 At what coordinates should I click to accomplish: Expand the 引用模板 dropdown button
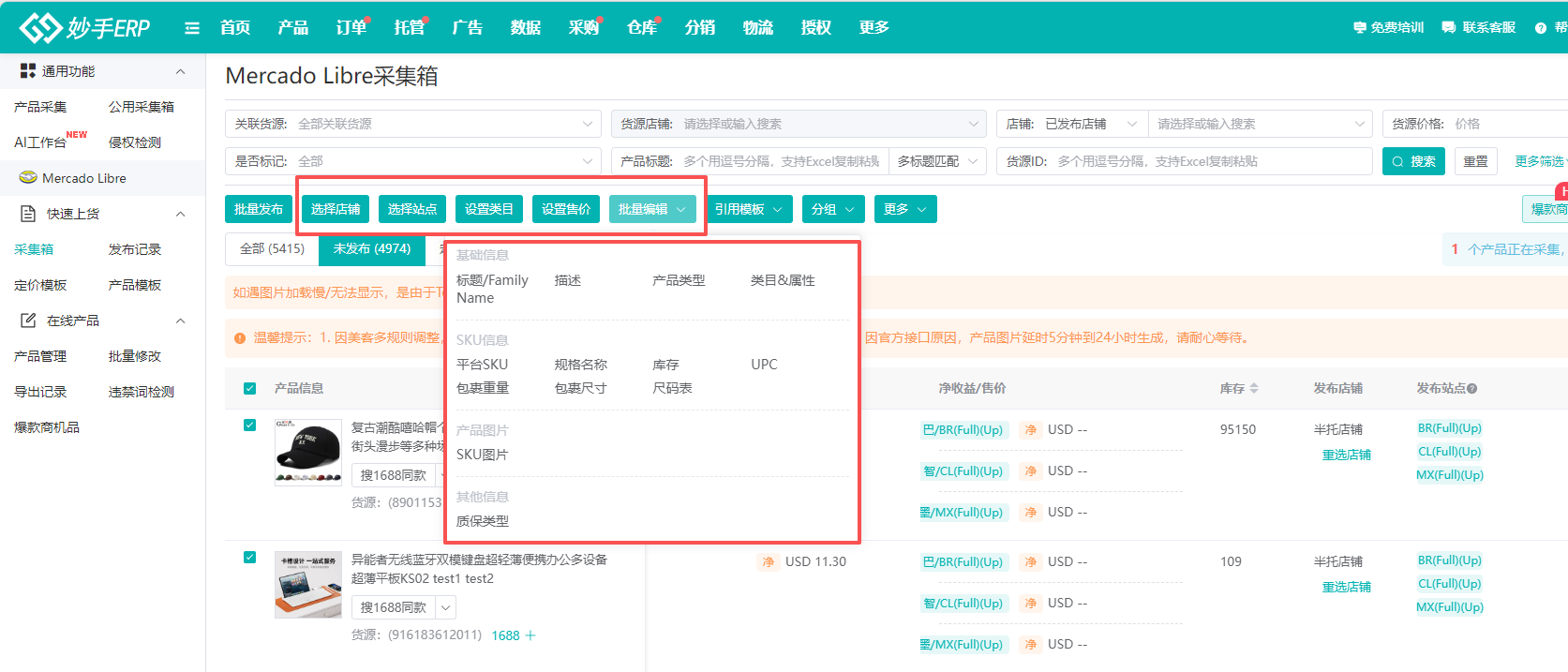pyautogui.click(x=749, y=209)
